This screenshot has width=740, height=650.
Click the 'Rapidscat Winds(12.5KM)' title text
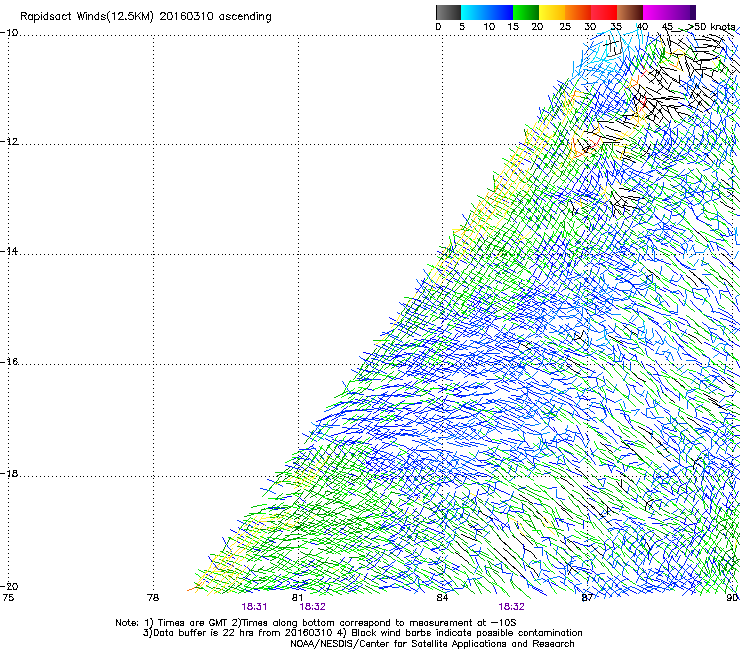pyautogui.click(x=87, y=17)
